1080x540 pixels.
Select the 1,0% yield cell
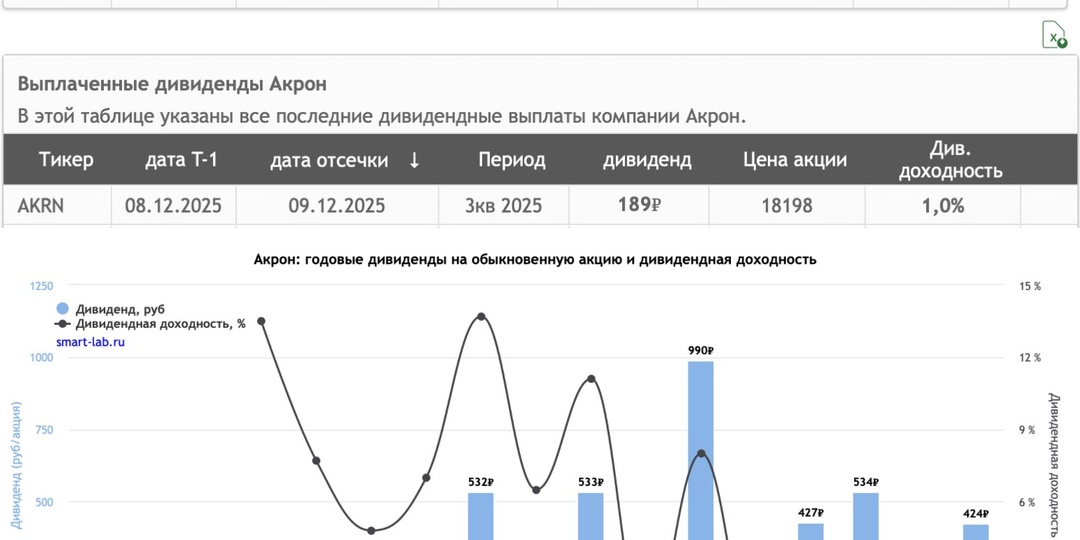pyautogui.click(x=943, y=205)
